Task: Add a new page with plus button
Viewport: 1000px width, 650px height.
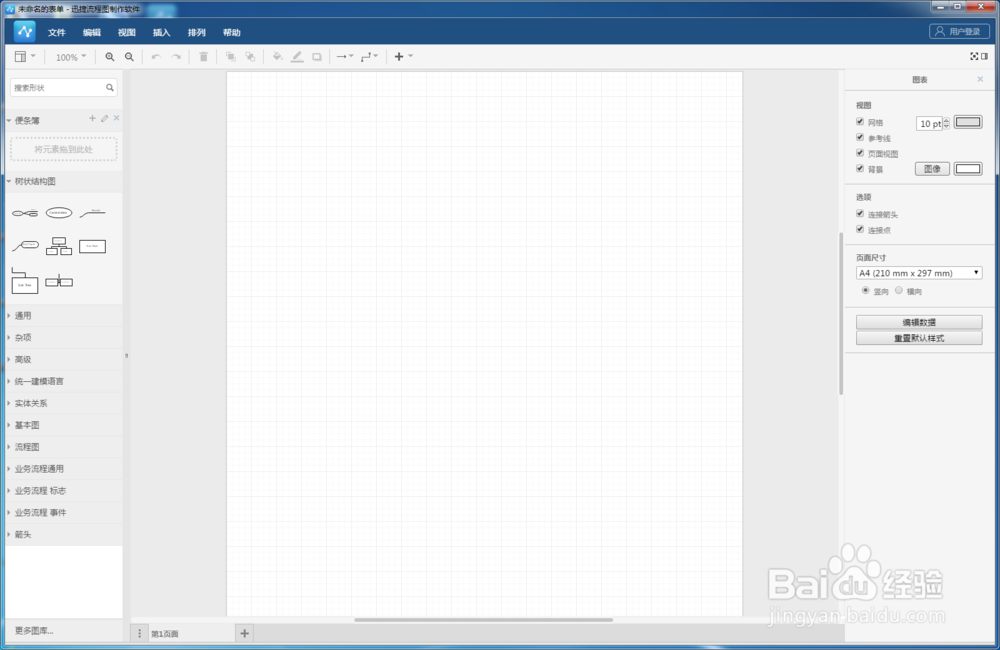Action: tap(244, 633)
